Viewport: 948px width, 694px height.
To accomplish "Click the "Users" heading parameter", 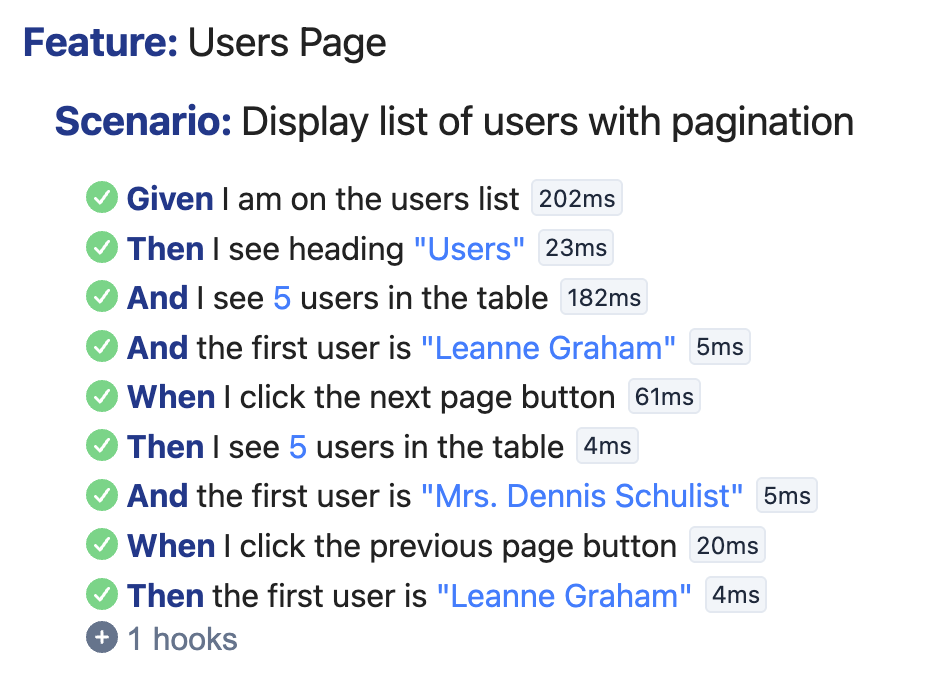I will coord(469,248).
